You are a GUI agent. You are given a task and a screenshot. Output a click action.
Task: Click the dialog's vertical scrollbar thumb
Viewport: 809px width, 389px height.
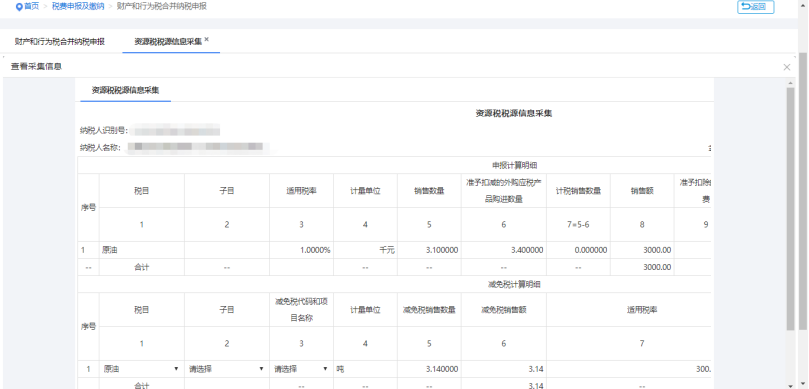[x=790, y=209]
